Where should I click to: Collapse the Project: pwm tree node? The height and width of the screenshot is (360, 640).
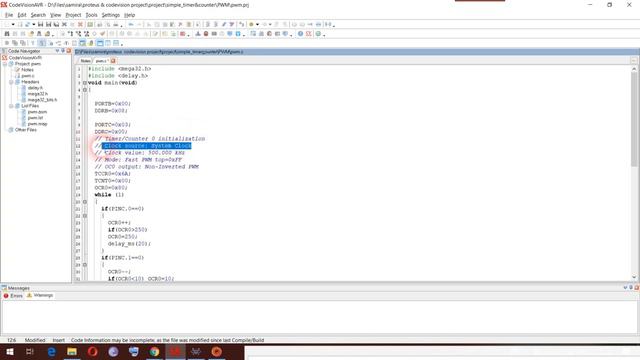click(x=5, y=64)
